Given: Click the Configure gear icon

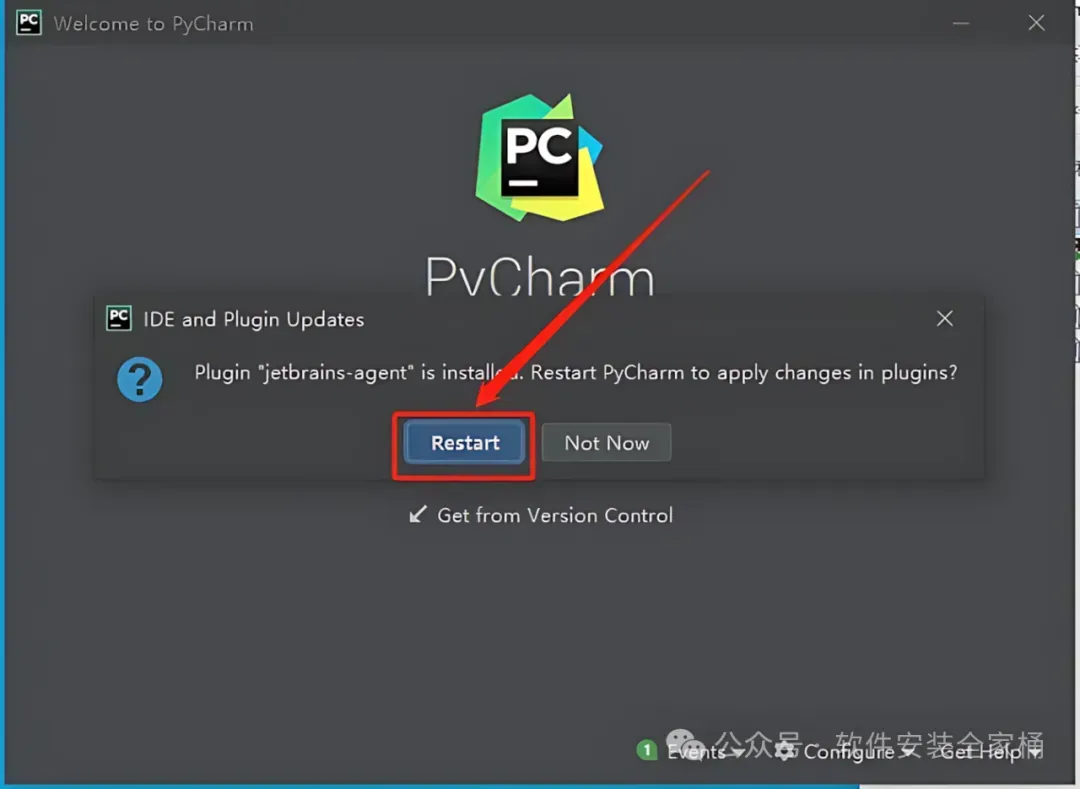Looking at the screenshot, I should [785, 751].
